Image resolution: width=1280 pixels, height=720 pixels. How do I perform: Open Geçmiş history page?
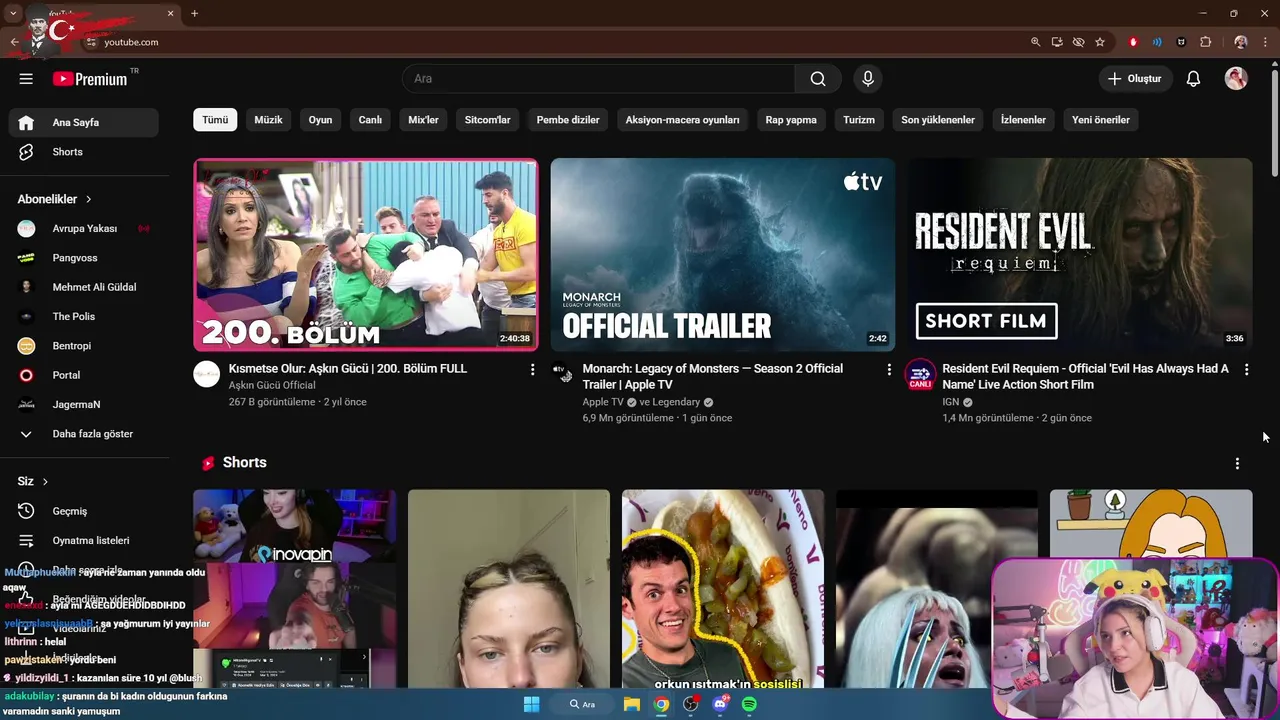pyautogui.click(x=84, y=511)
